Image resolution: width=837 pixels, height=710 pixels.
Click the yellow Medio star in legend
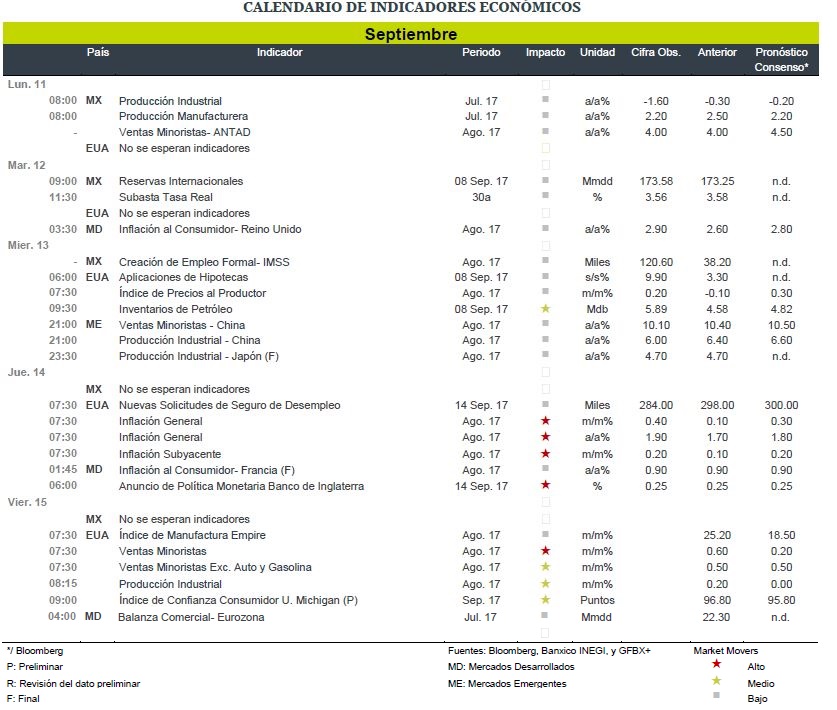[716, 681]
